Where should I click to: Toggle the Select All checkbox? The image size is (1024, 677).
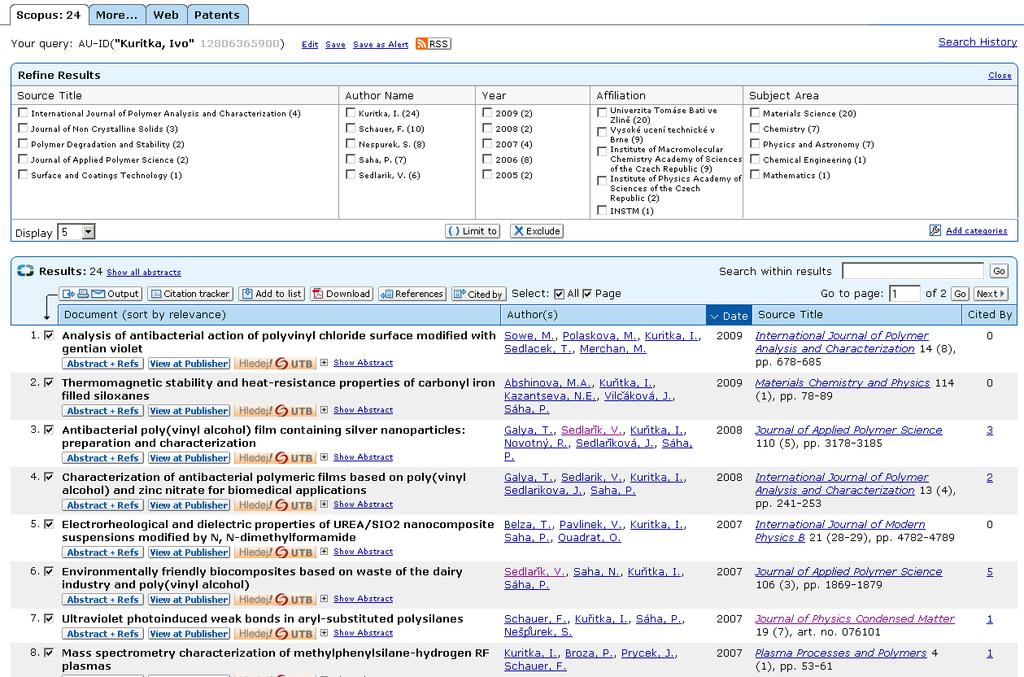[559, 294]
